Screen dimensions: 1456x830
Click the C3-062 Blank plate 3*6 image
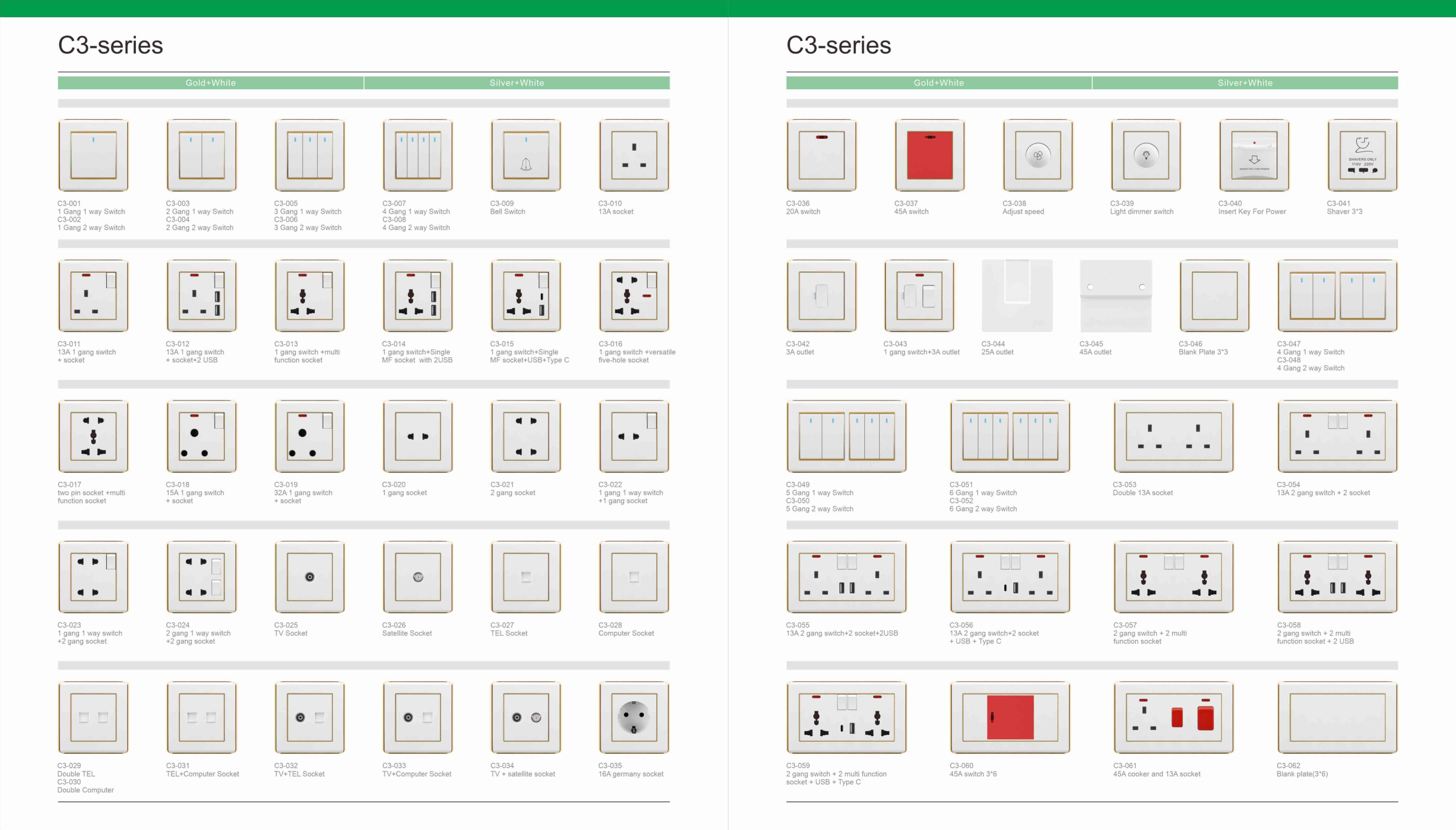click(x=1337, y=718)
